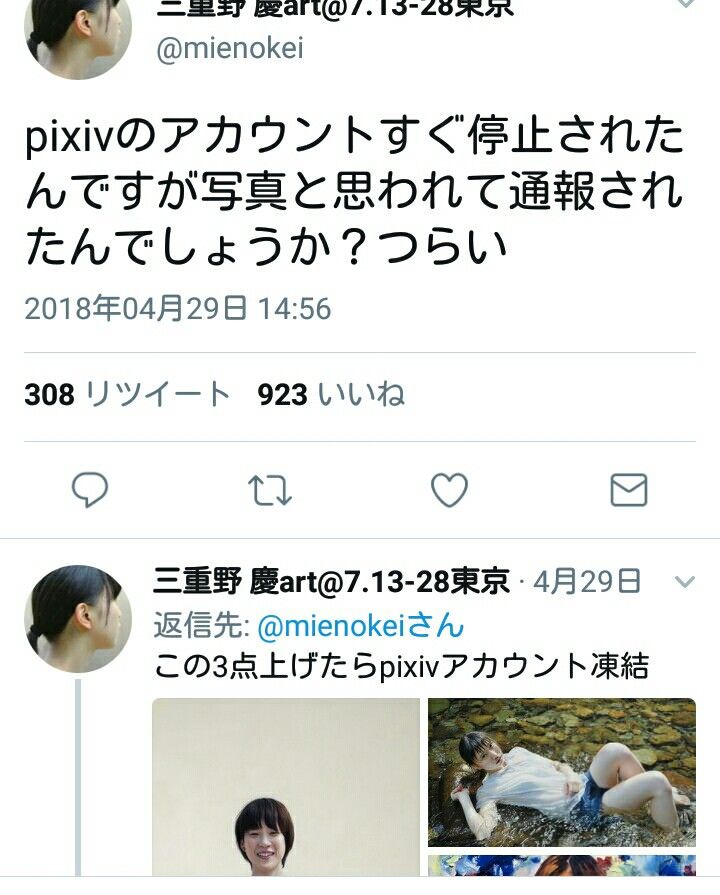Screen dimensions: 720x895
Task: Tap the reply speech bubble icon
Action: tap(90, 490)
